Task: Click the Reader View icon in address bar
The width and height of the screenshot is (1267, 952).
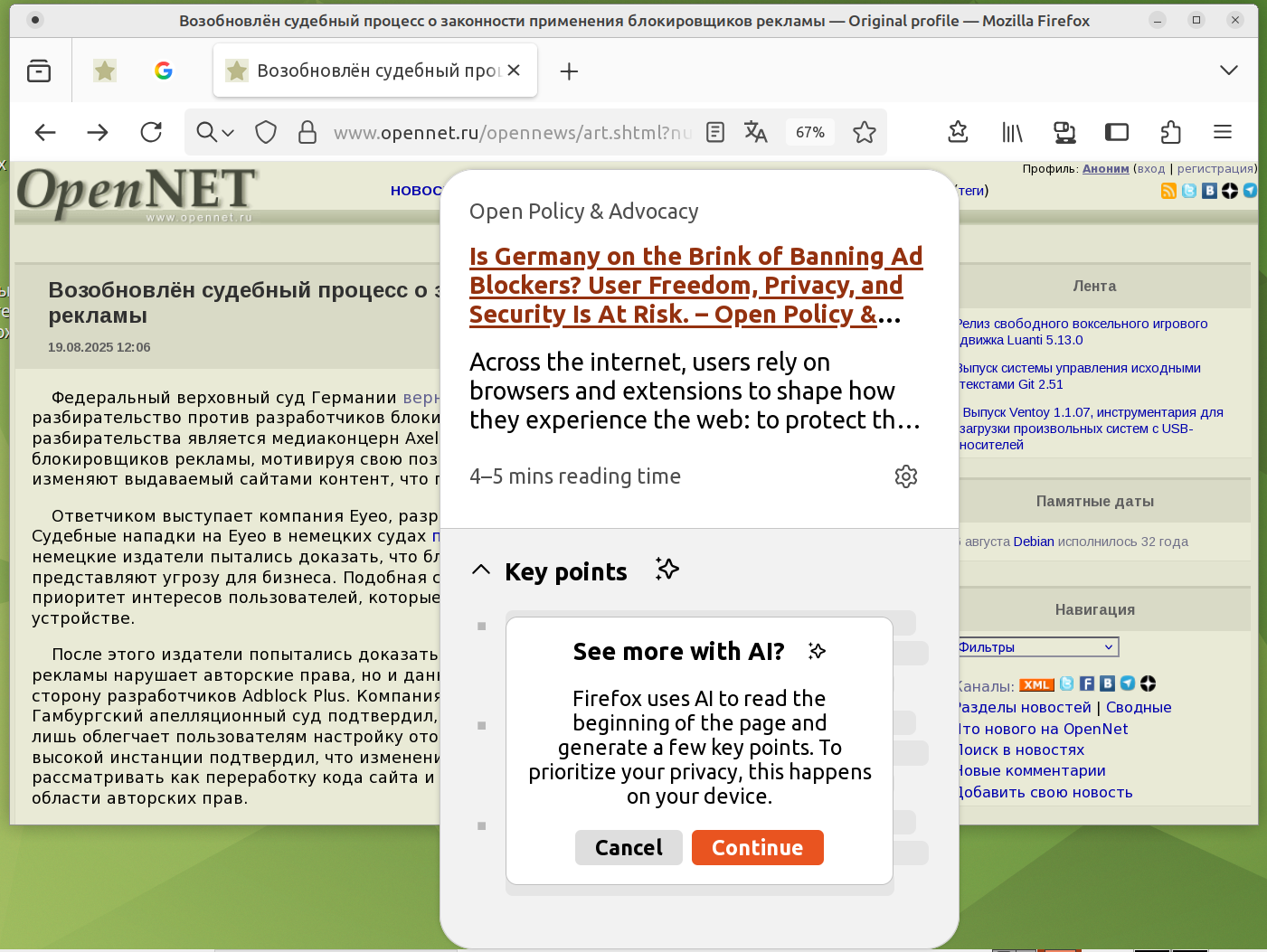Action: [x=715, y=133]
